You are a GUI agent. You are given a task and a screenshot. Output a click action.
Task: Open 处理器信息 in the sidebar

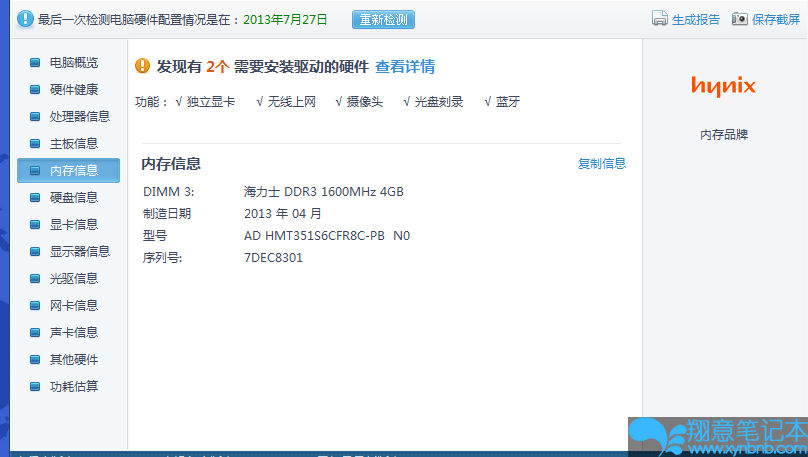pyautogui.click(x=80, y=117)
